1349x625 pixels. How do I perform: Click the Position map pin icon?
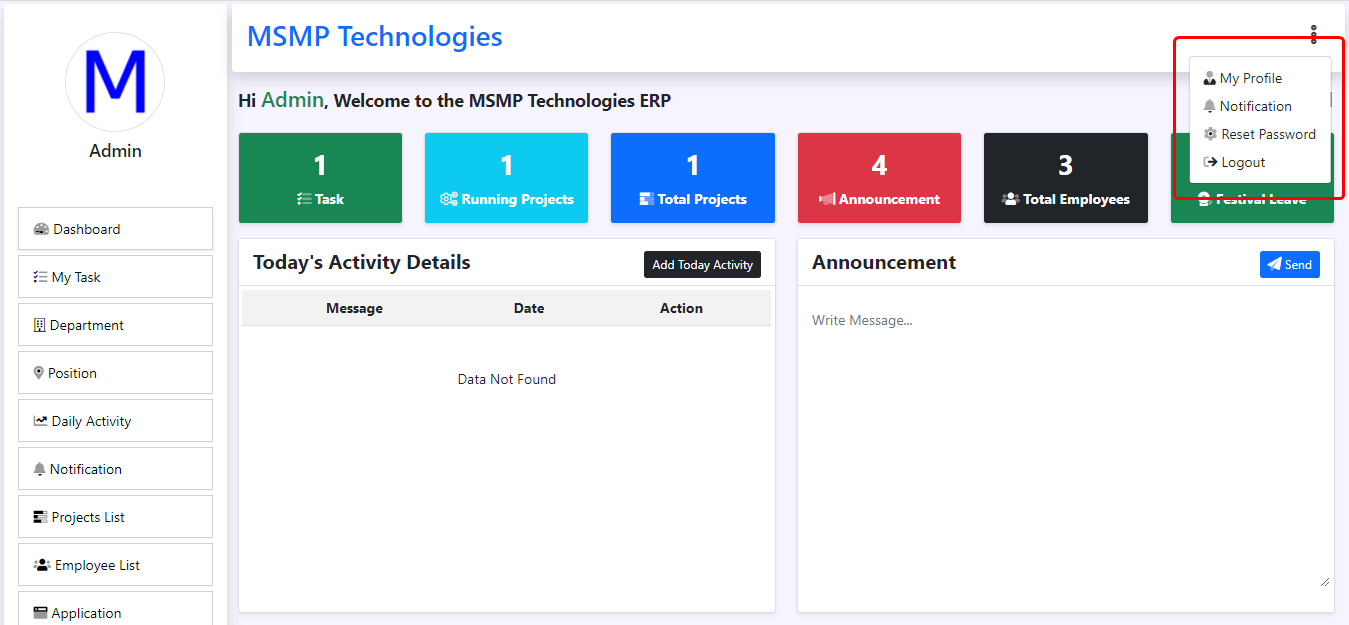[x=39, y=373]
